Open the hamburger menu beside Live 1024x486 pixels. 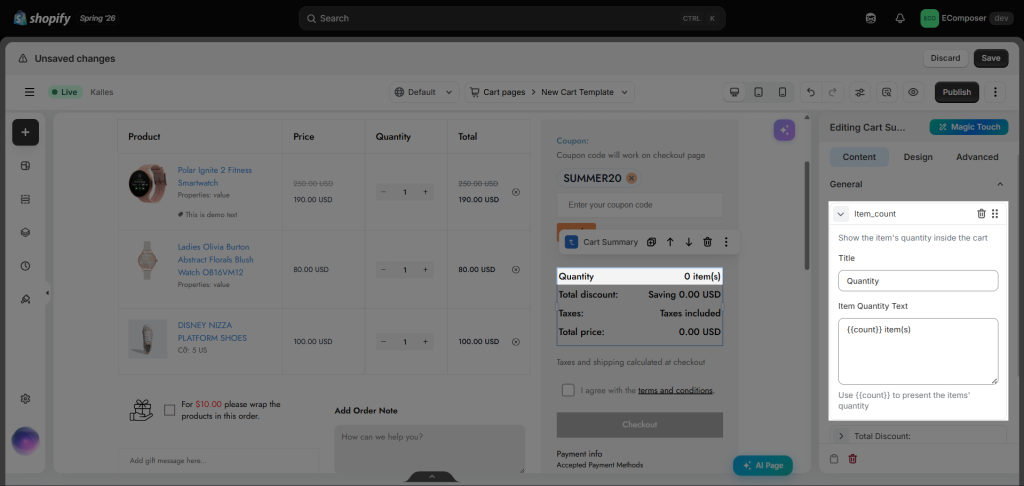(29, 92)
